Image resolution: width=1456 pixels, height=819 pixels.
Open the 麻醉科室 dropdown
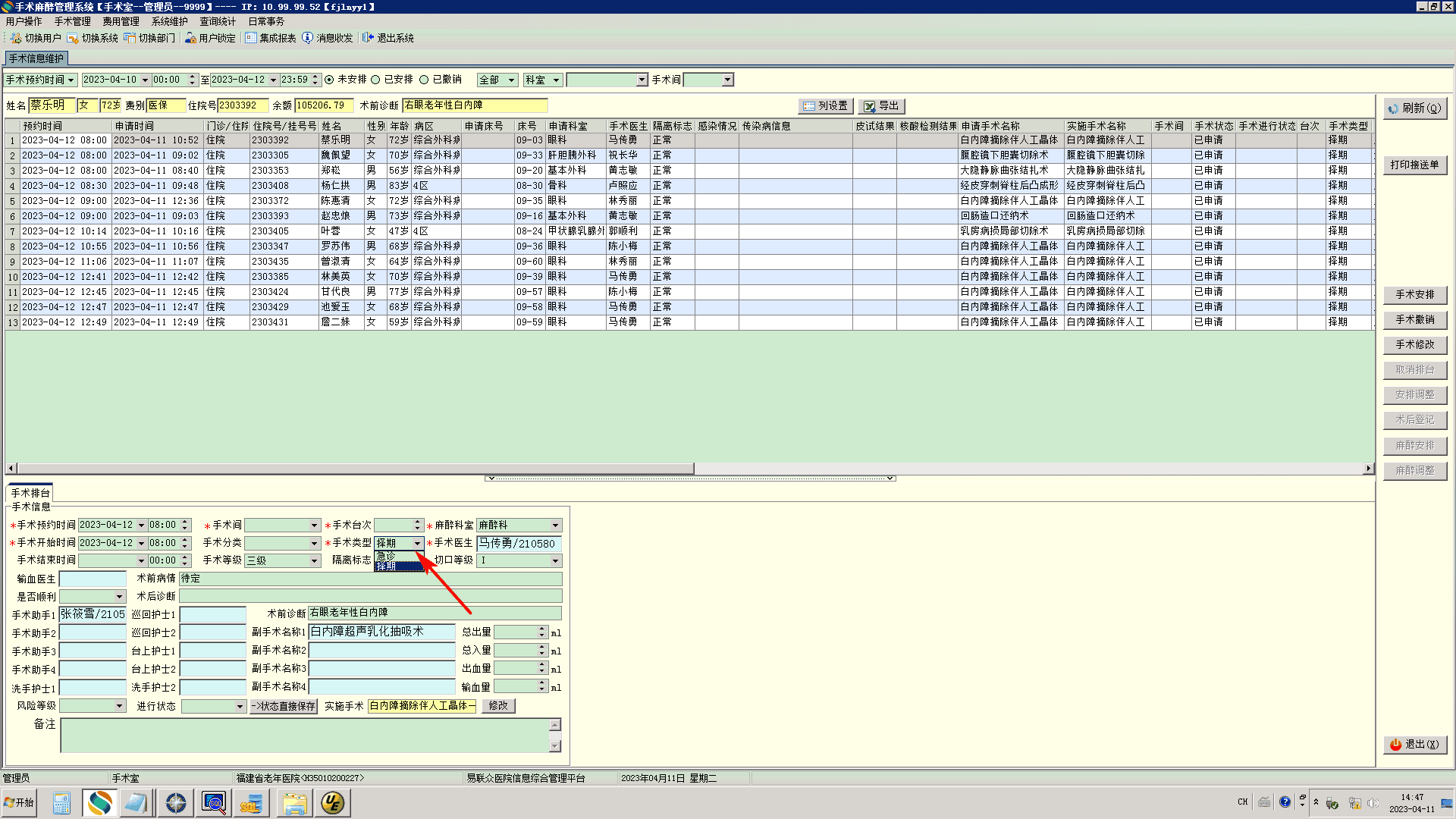(x=555, y=526)
